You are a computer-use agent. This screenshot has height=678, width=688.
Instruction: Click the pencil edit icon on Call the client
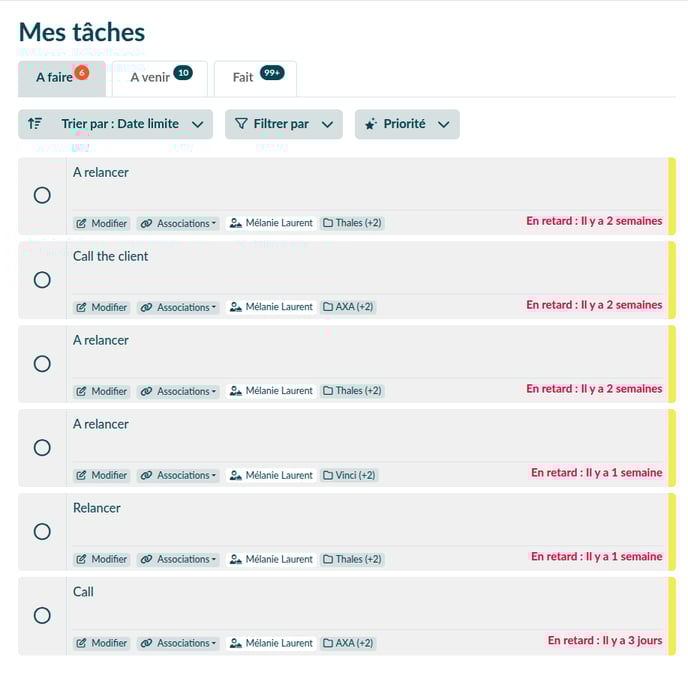tap(81, 307)
